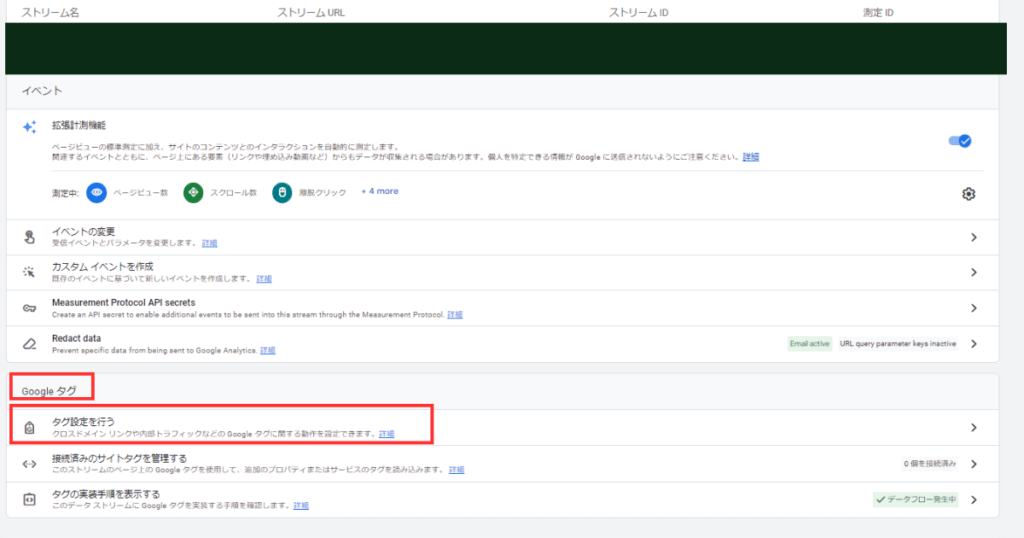
Task: Click the tag instructions code icon
Action: 29,499
